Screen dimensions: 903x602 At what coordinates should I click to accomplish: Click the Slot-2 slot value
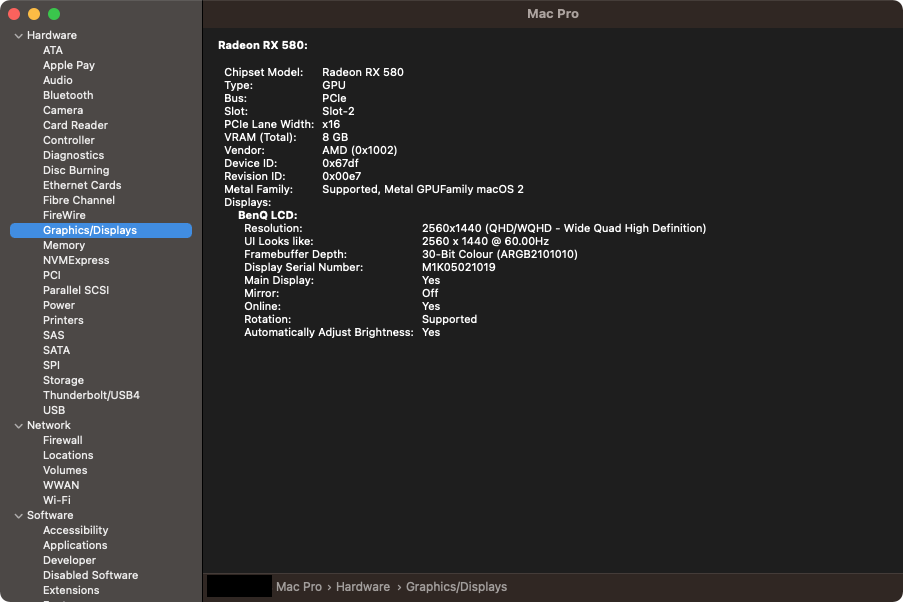click(338, 111)
